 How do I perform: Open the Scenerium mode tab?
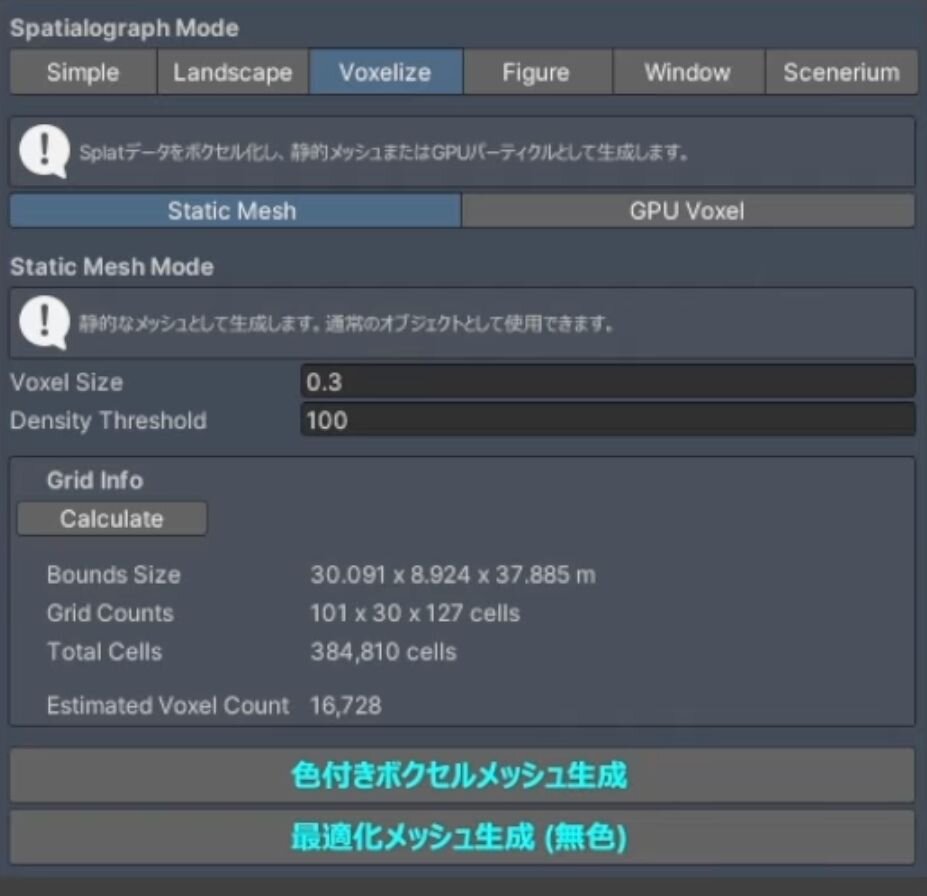tap(841, 73)
